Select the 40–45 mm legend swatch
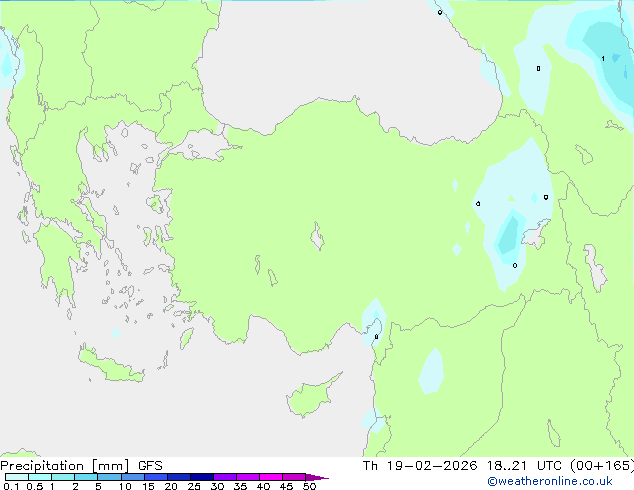634x490 pixels. coord(271,477)
